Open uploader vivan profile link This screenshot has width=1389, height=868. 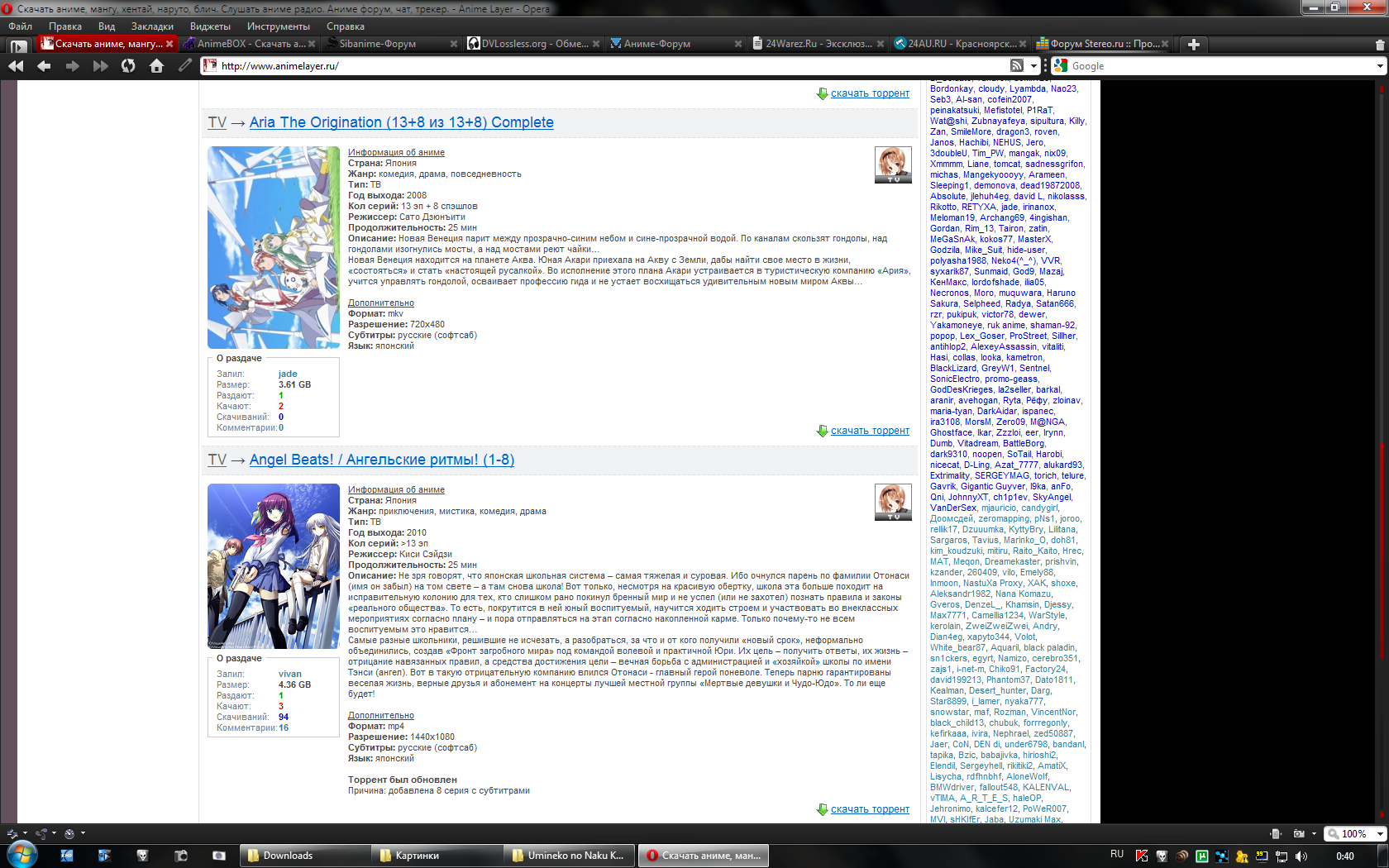290,675
